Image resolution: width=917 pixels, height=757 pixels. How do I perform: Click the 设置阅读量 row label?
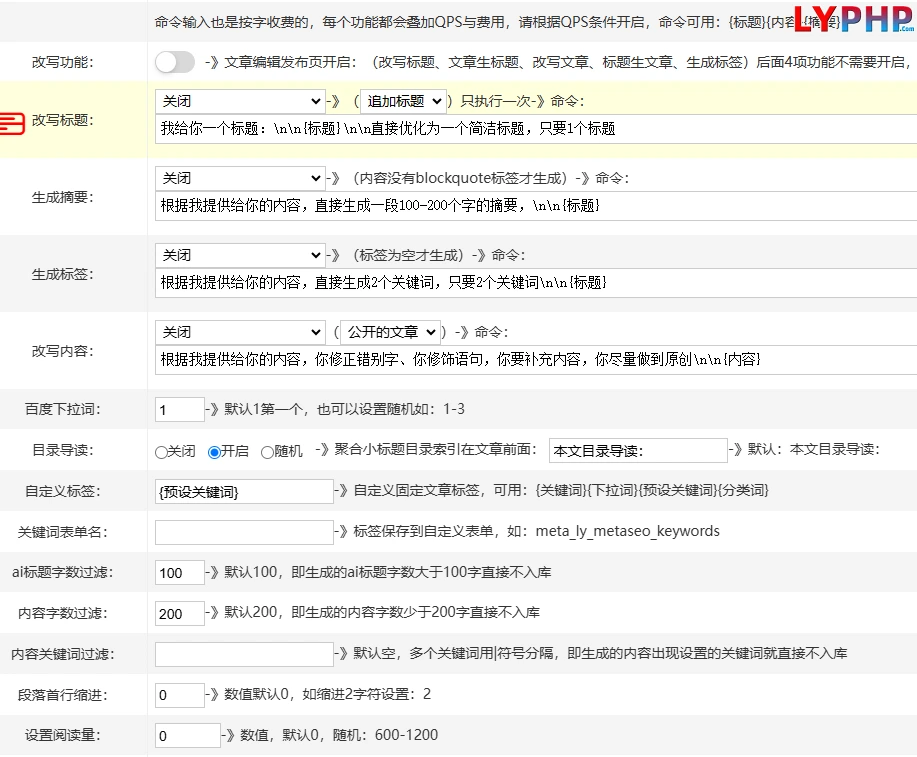(63, 735)
